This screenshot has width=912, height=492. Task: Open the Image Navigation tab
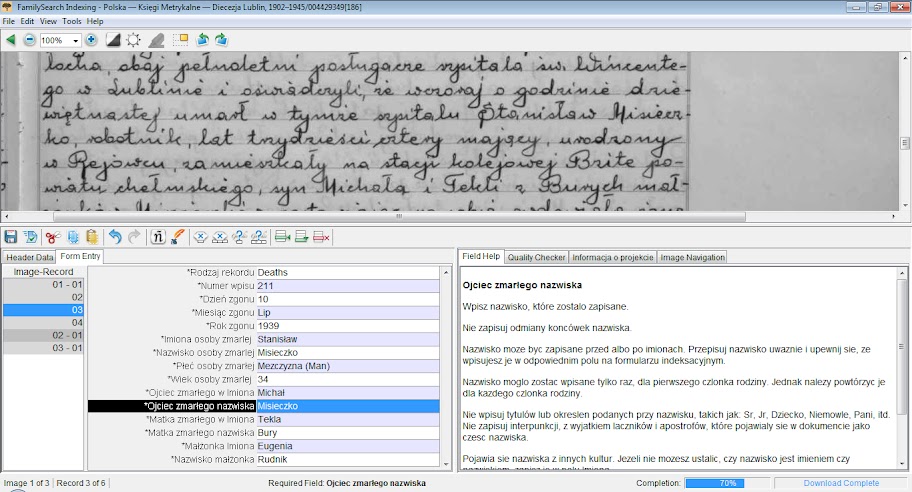click(692, 257)
